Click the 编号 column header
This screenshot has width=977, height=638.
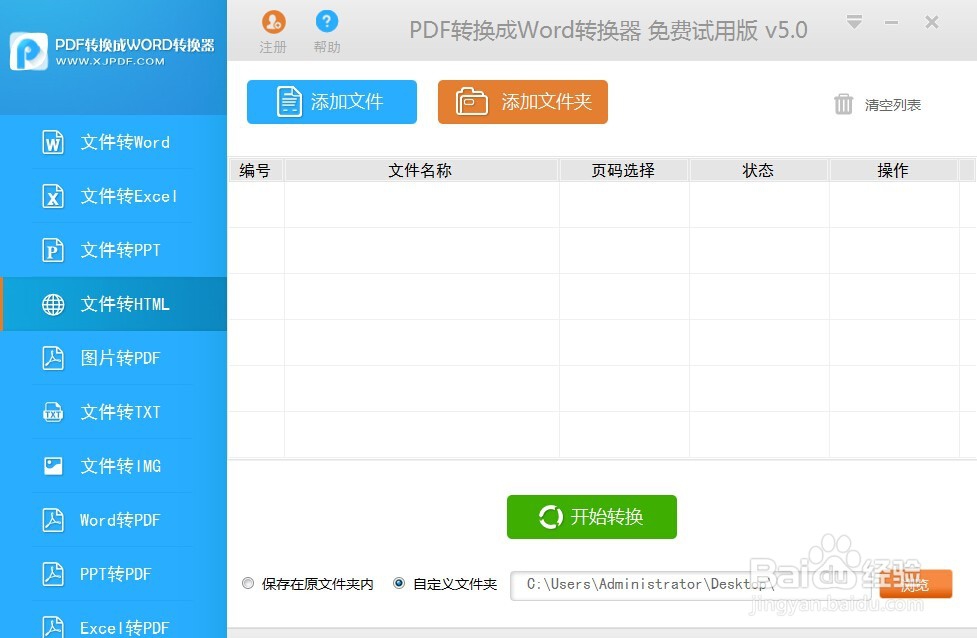[255, 170]
